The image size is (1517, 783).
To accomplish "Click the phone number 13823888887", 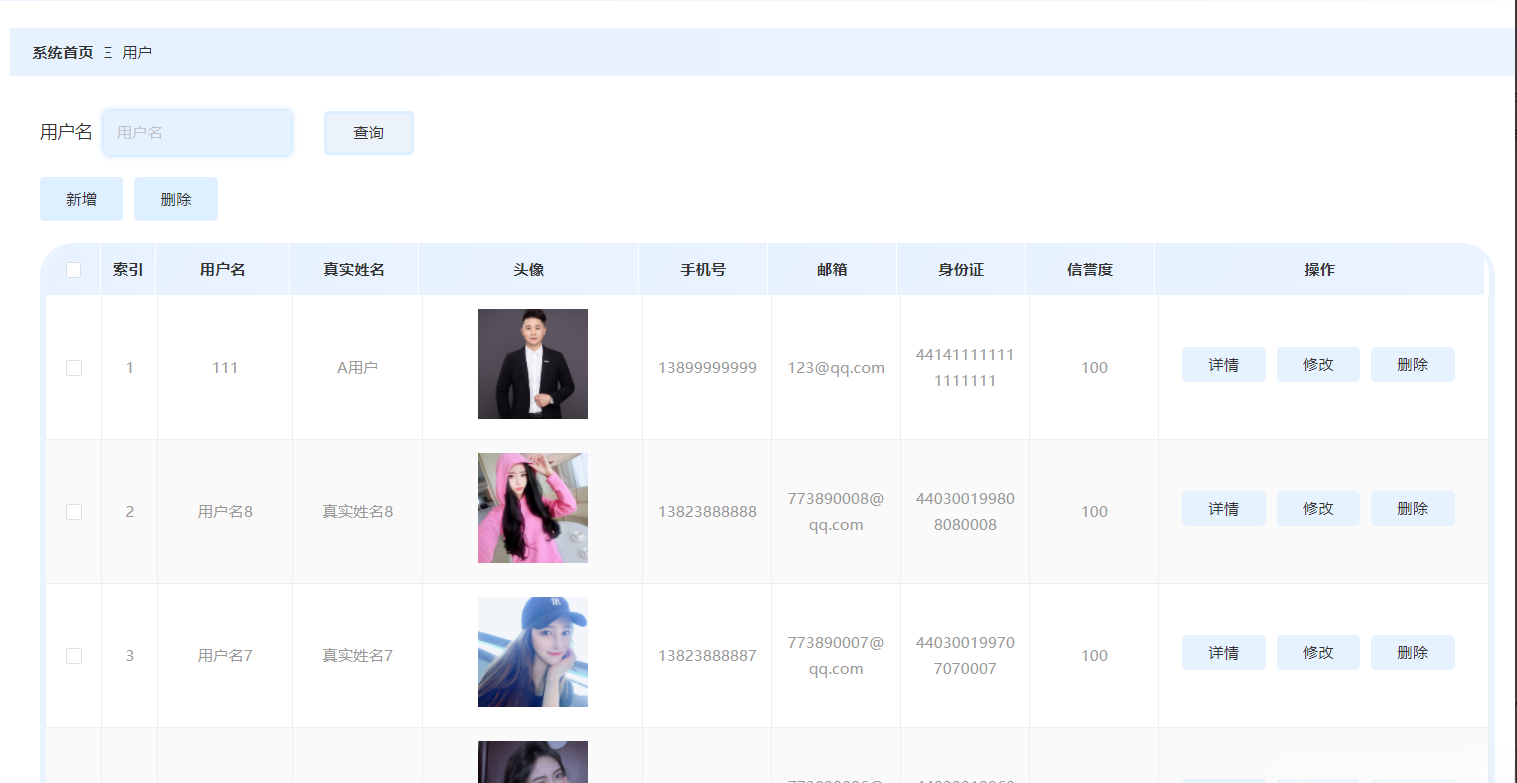I will pos(707,656).
